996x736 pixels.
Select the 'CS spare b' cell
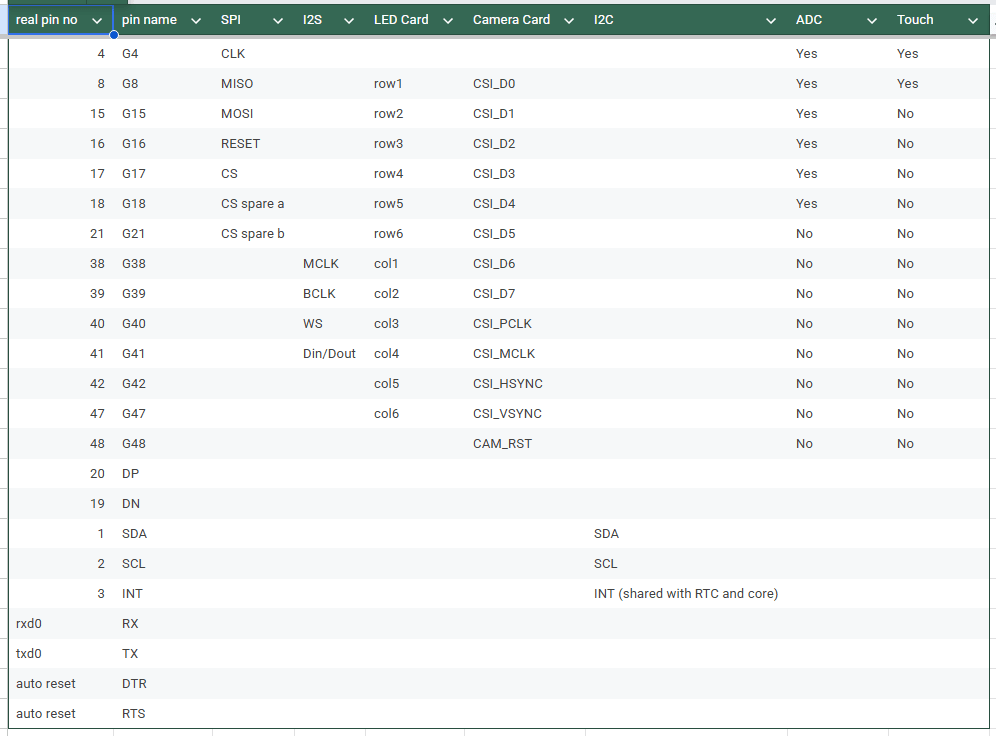pyautogui.click(x=255, y=234)
